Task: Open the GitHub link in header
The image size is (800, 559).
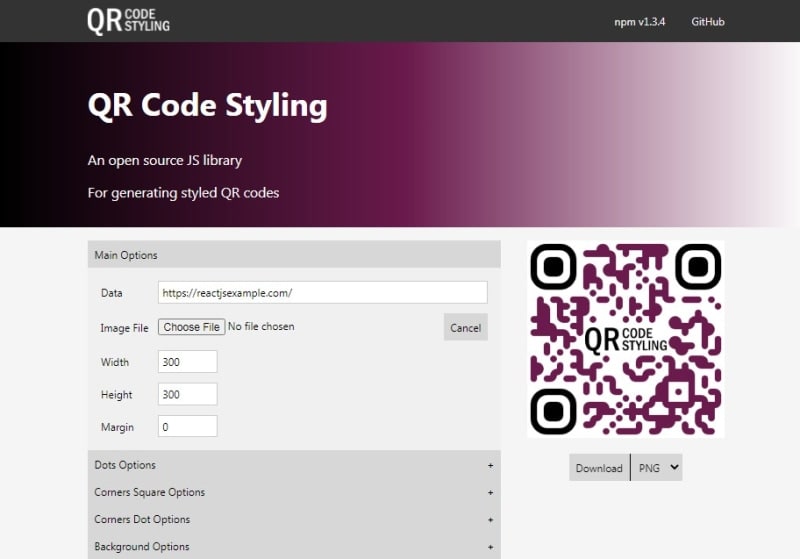Action: (x=707, y=21)
